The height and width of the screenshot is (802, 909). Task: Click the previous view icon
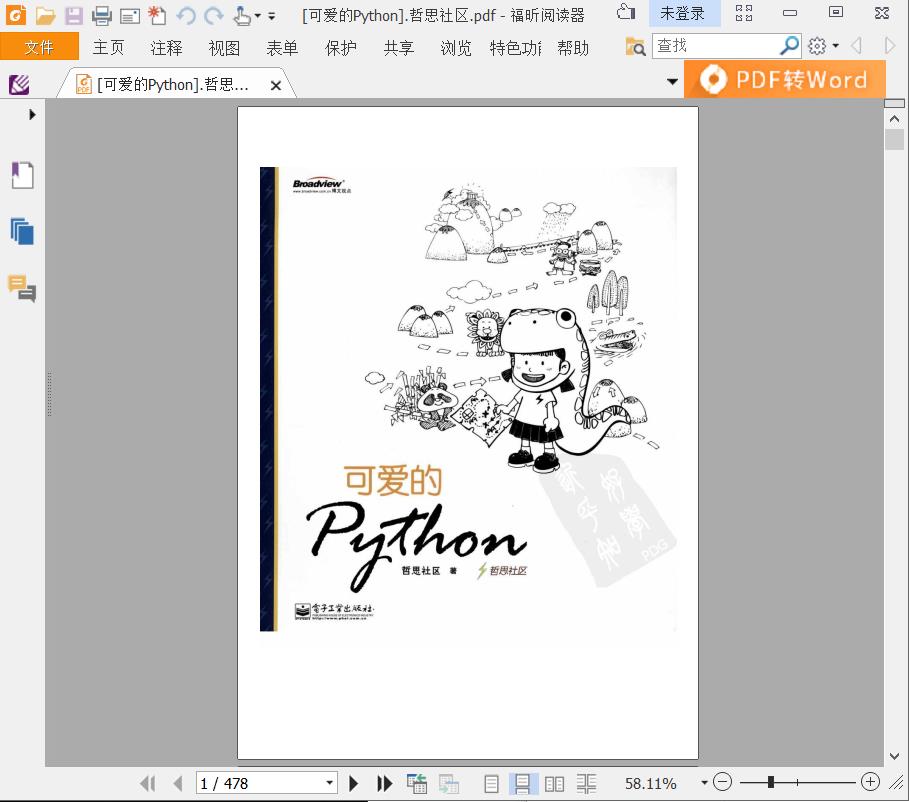417,783
